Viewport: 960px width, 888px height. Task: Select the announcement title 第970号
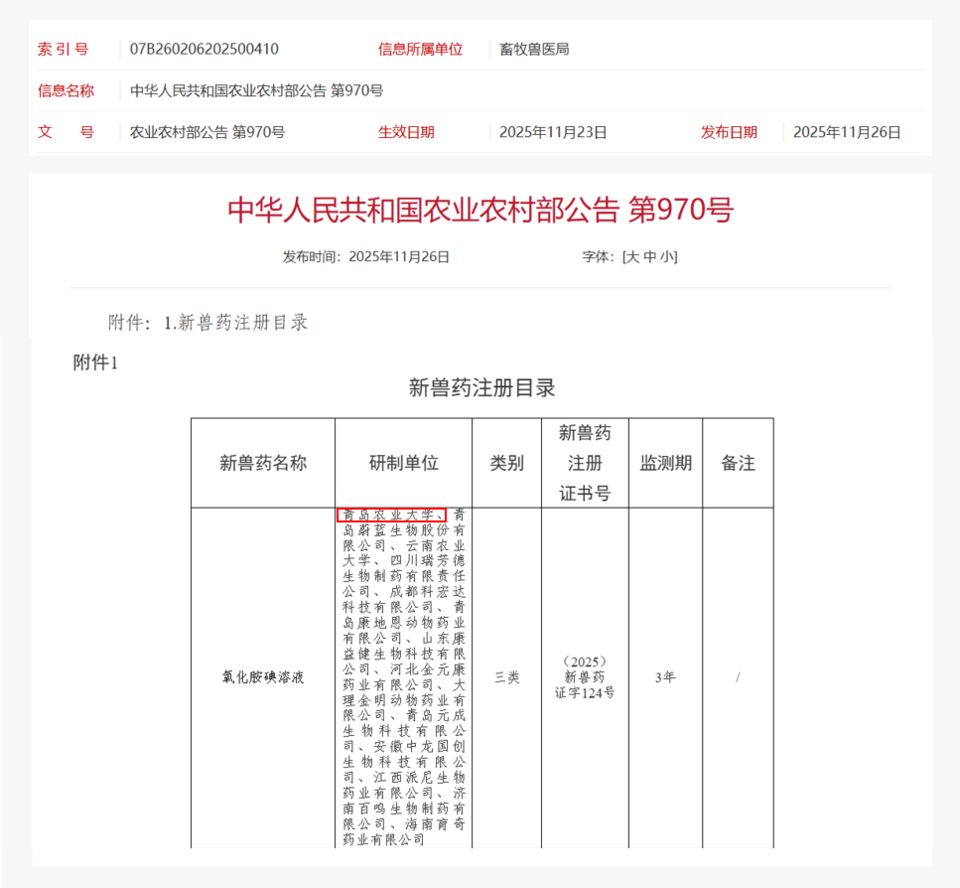[x=681, y=210]
